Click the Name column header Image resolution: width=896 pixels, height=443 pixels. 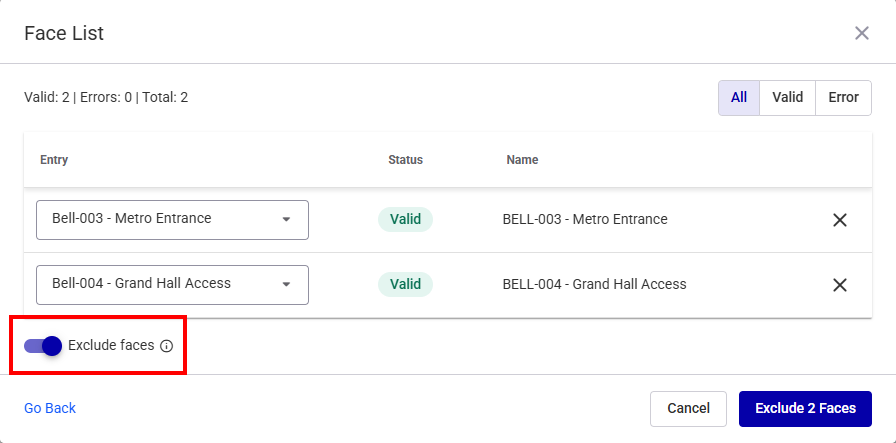(522, 159)
